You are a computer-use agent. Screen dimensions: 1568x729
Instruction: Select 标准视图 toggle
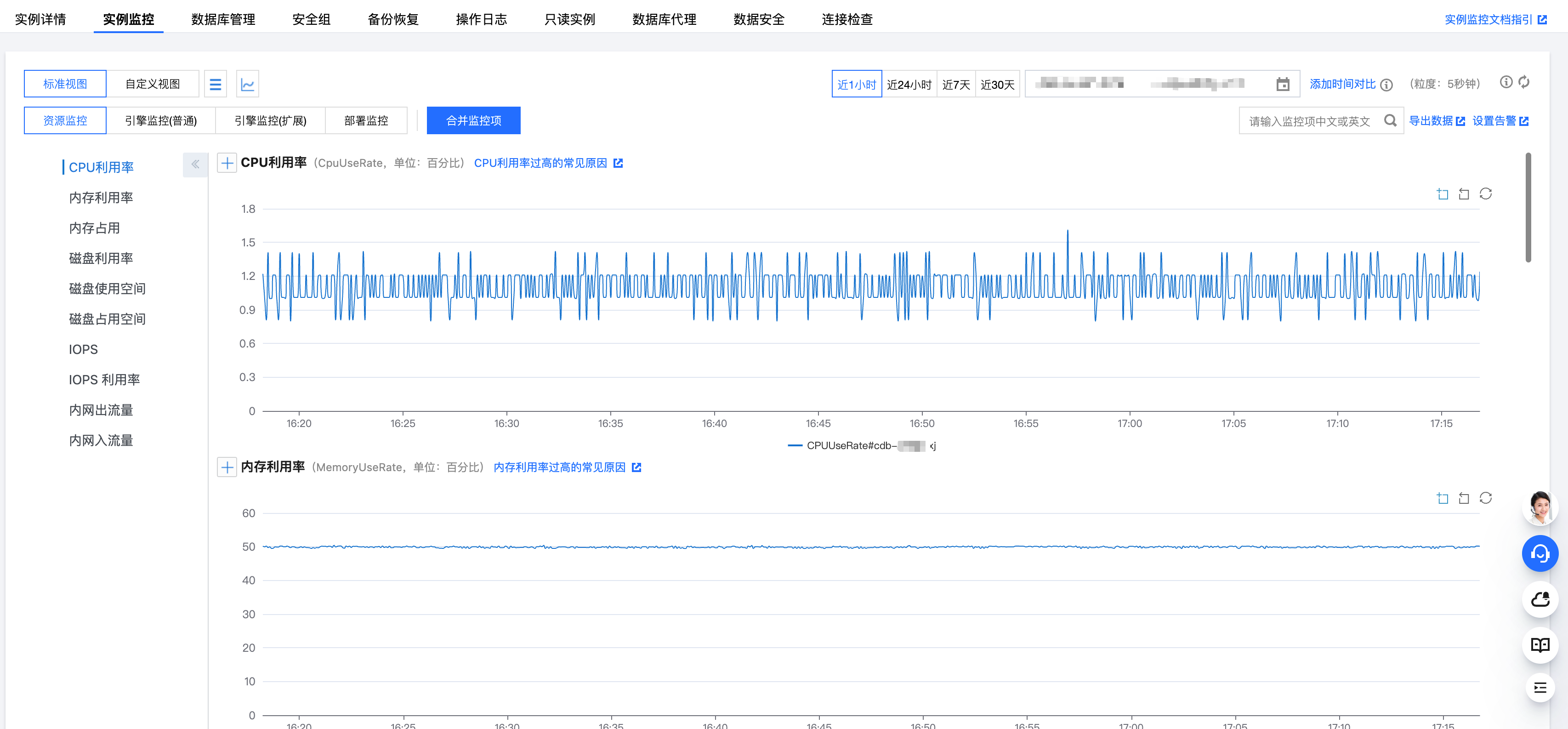(x=65, y=84)
